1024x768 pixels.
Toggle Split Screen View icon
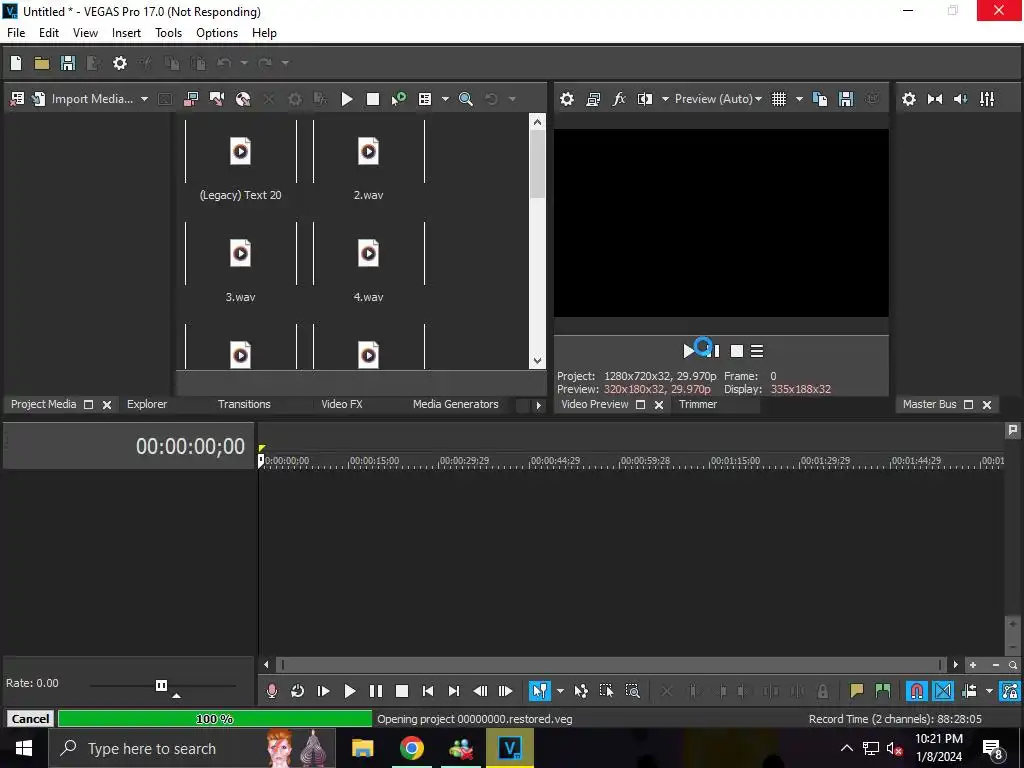pos(645,99)
